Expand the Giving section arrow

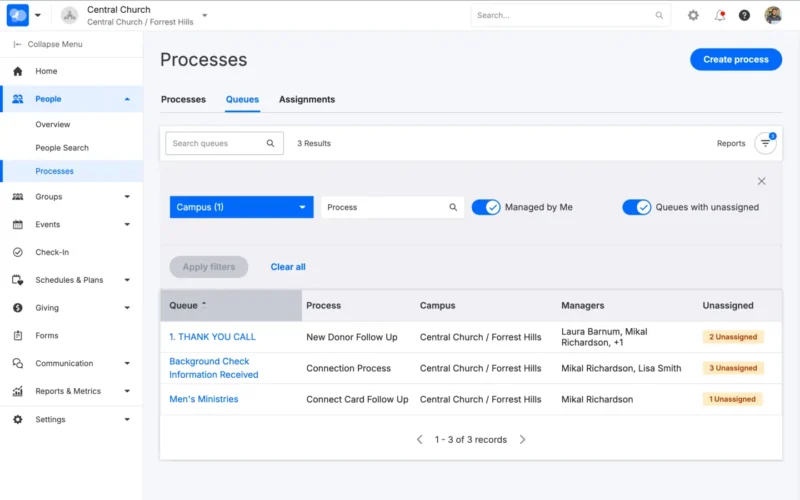(127, 308)
